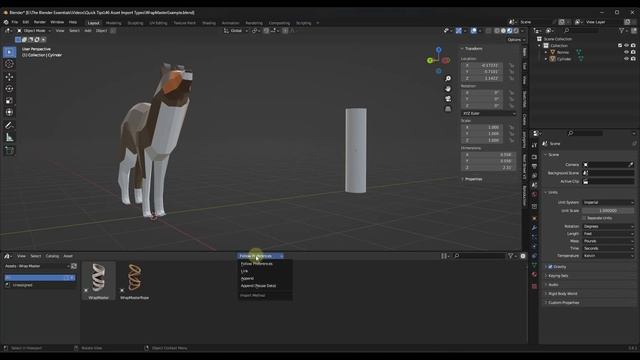Select the Transform tool

click(9, 112)
